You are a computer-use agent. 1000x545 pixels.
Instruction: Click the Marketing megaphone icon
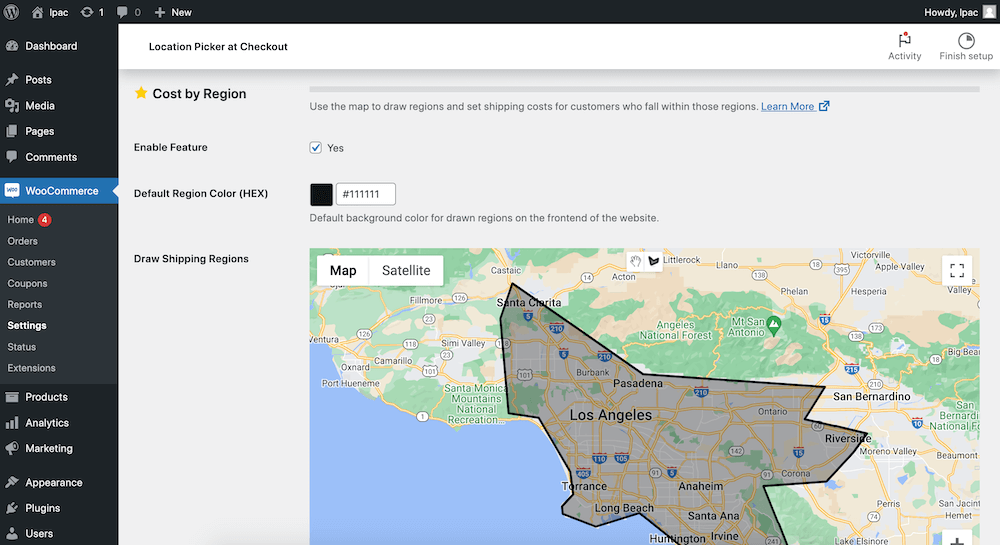pos(11,448)
